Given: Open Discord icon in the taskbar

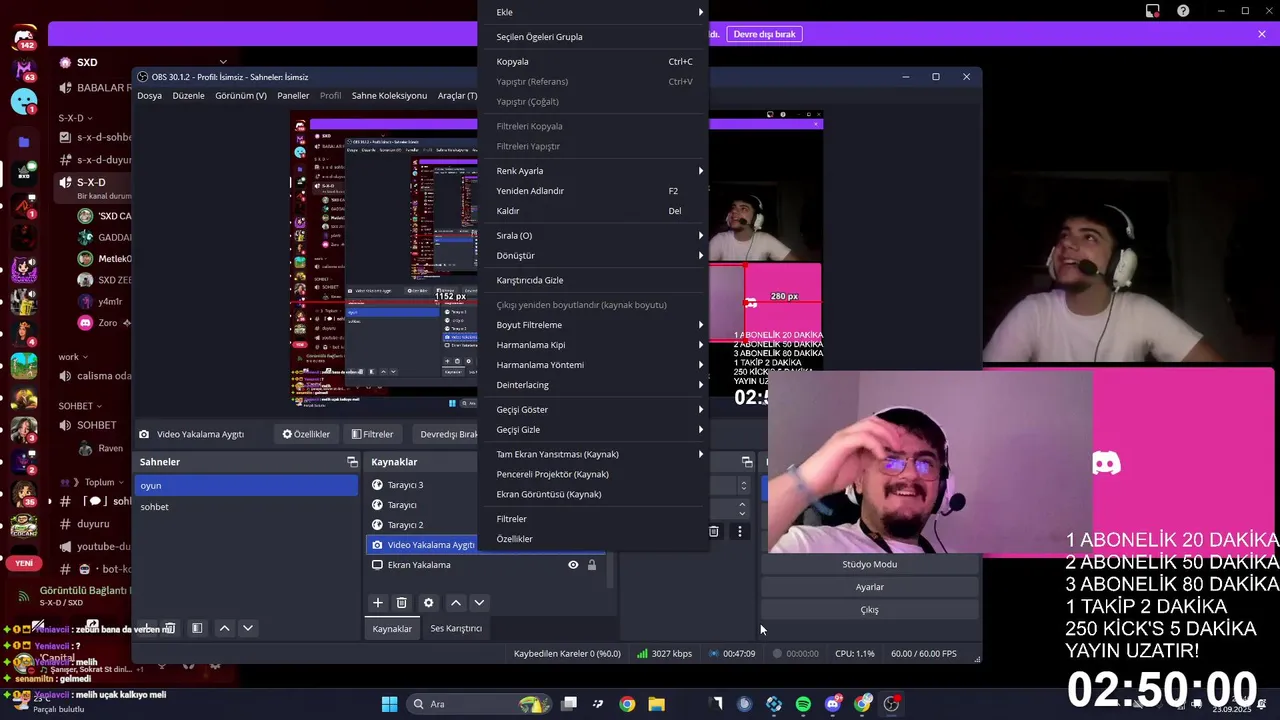Looking at the screenshot, I should (832, 704).
